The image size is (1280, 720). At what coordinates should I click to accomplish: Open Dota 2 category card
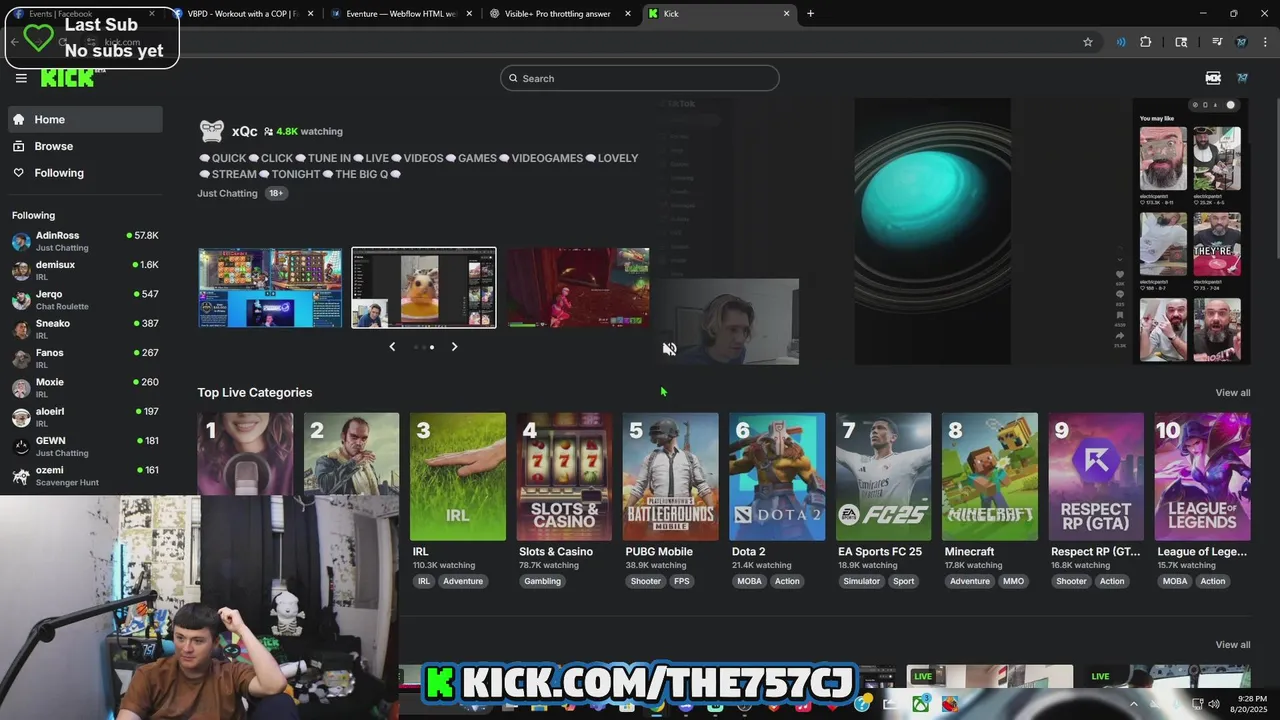tap(777, 477)
